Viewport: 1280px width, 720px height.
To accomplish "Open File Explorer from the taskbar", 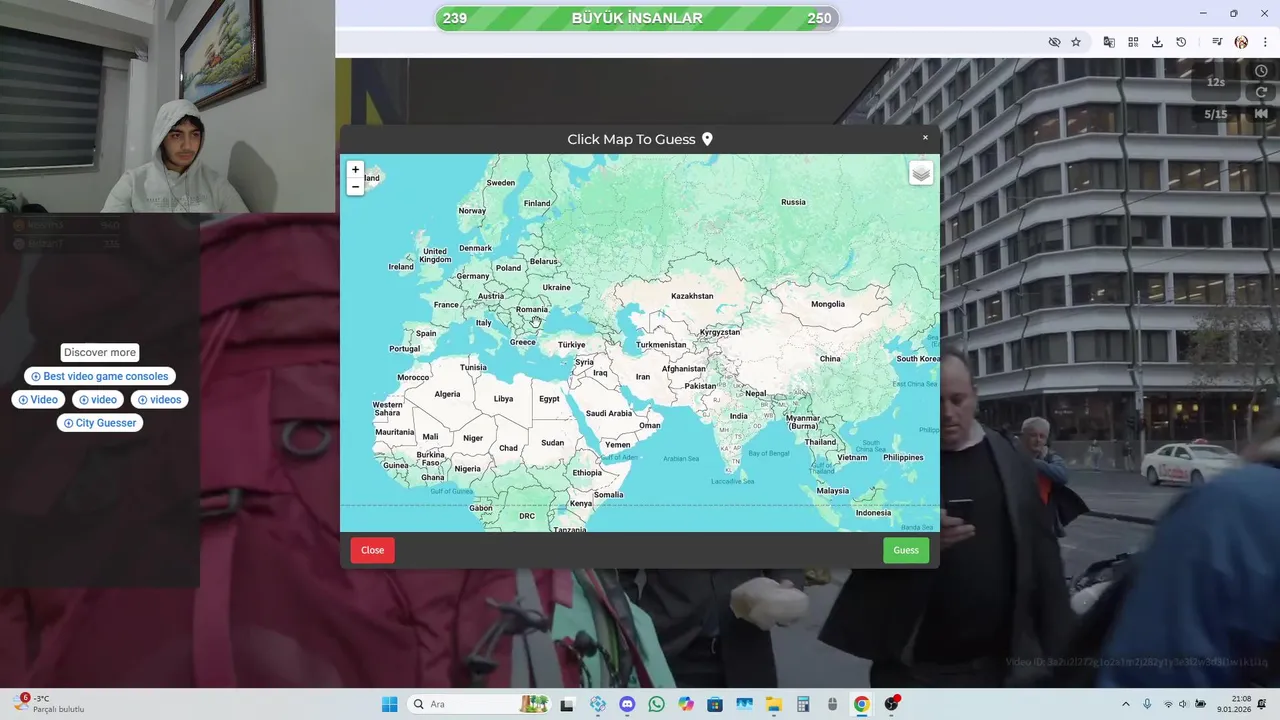I will [773, 704].
